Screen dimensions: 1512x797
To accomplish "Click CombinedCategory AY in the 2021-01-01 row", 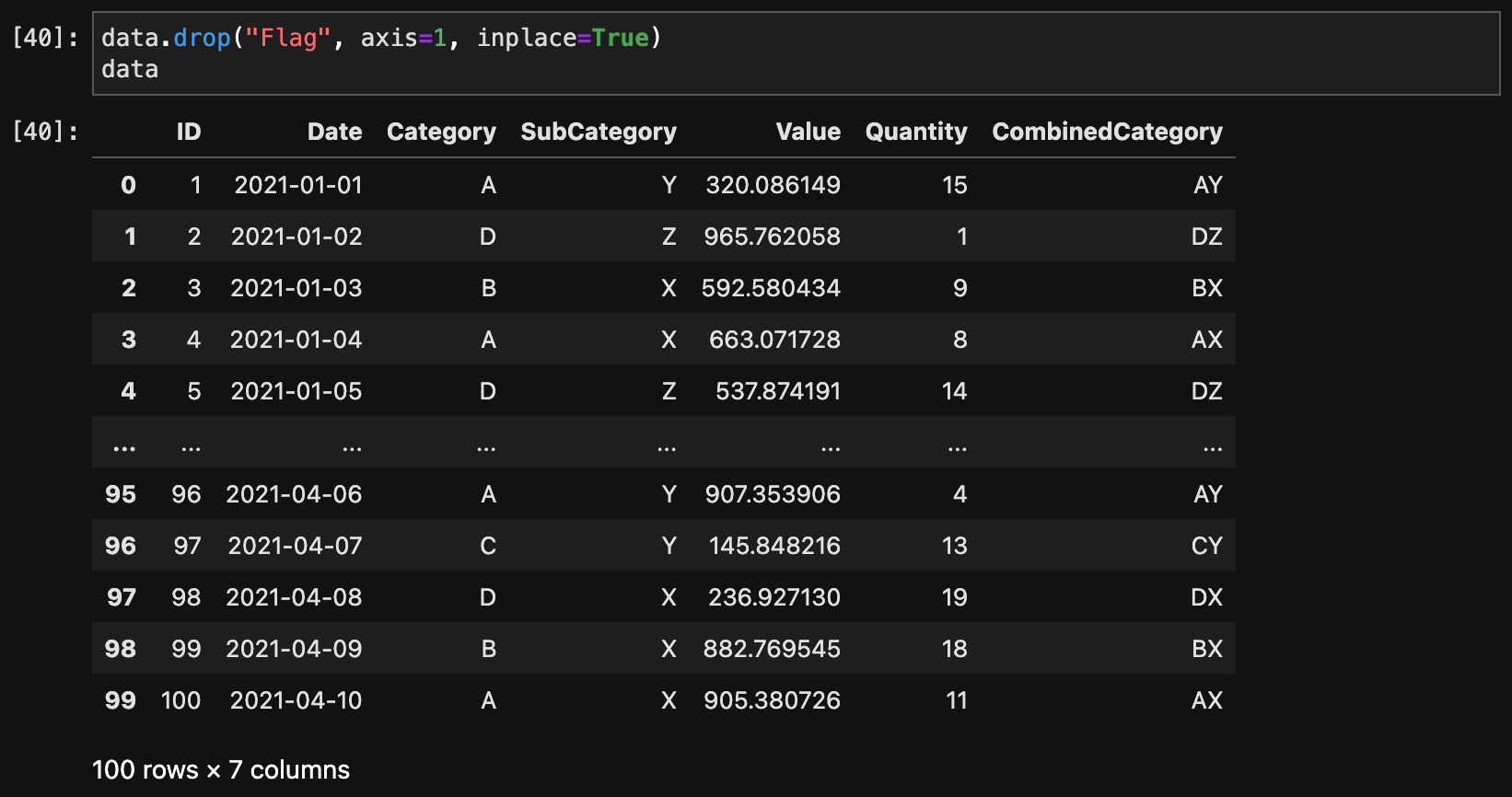I will coord(1208,185).
